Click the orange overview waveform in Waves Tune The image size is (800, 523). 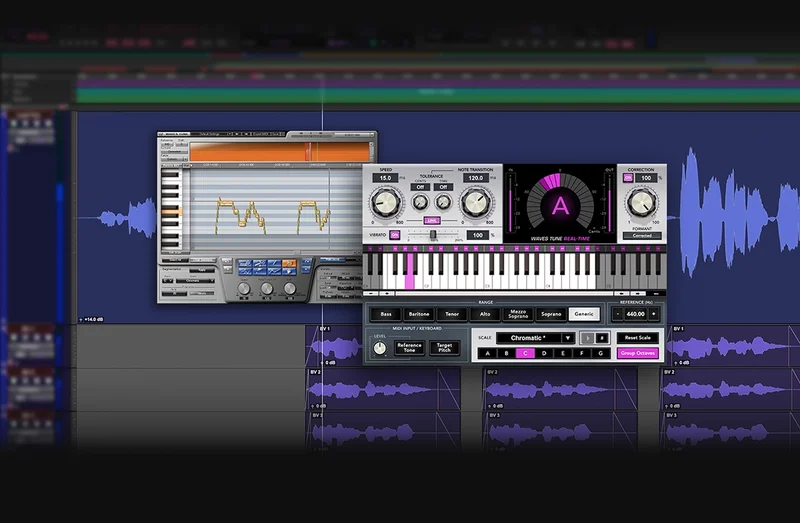click(x=281, y=152)
